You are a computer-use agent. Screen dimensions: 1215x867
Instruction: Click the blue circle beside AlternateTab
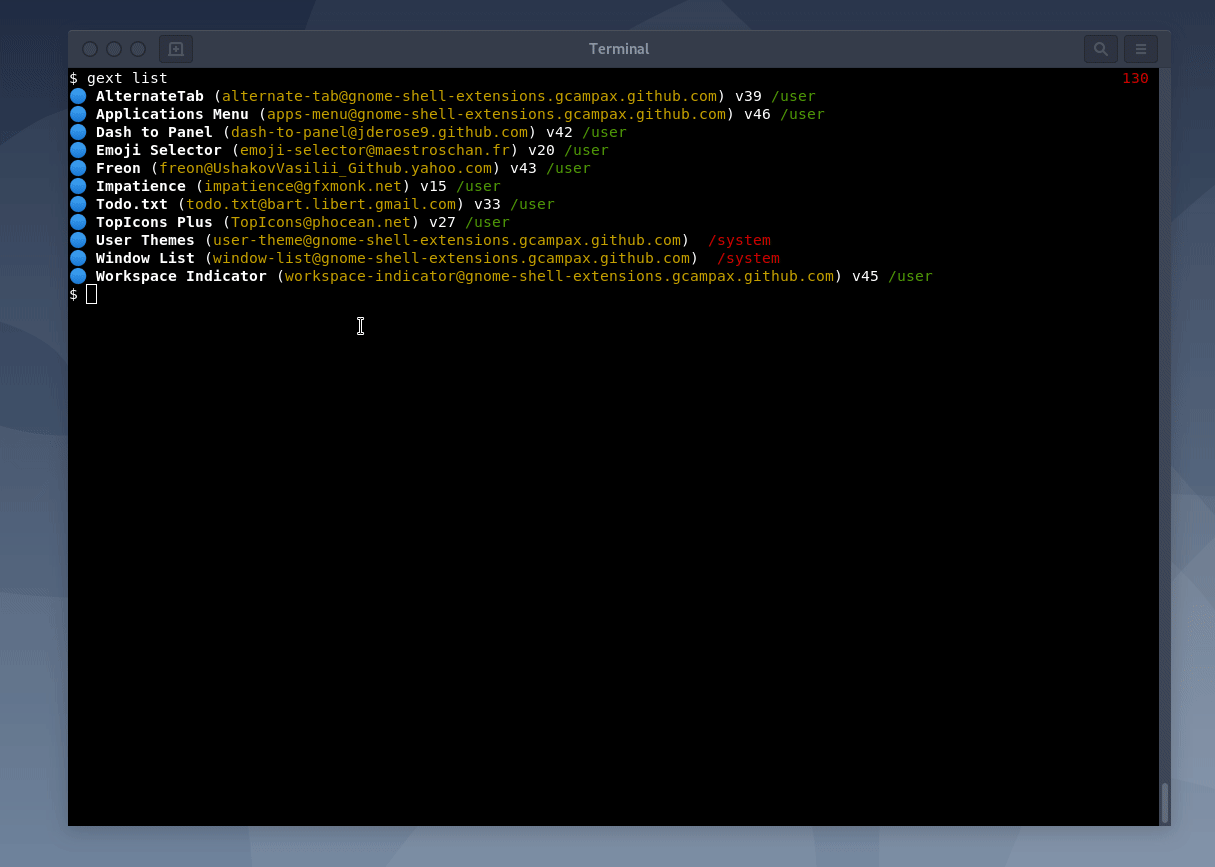pos(78,97)
